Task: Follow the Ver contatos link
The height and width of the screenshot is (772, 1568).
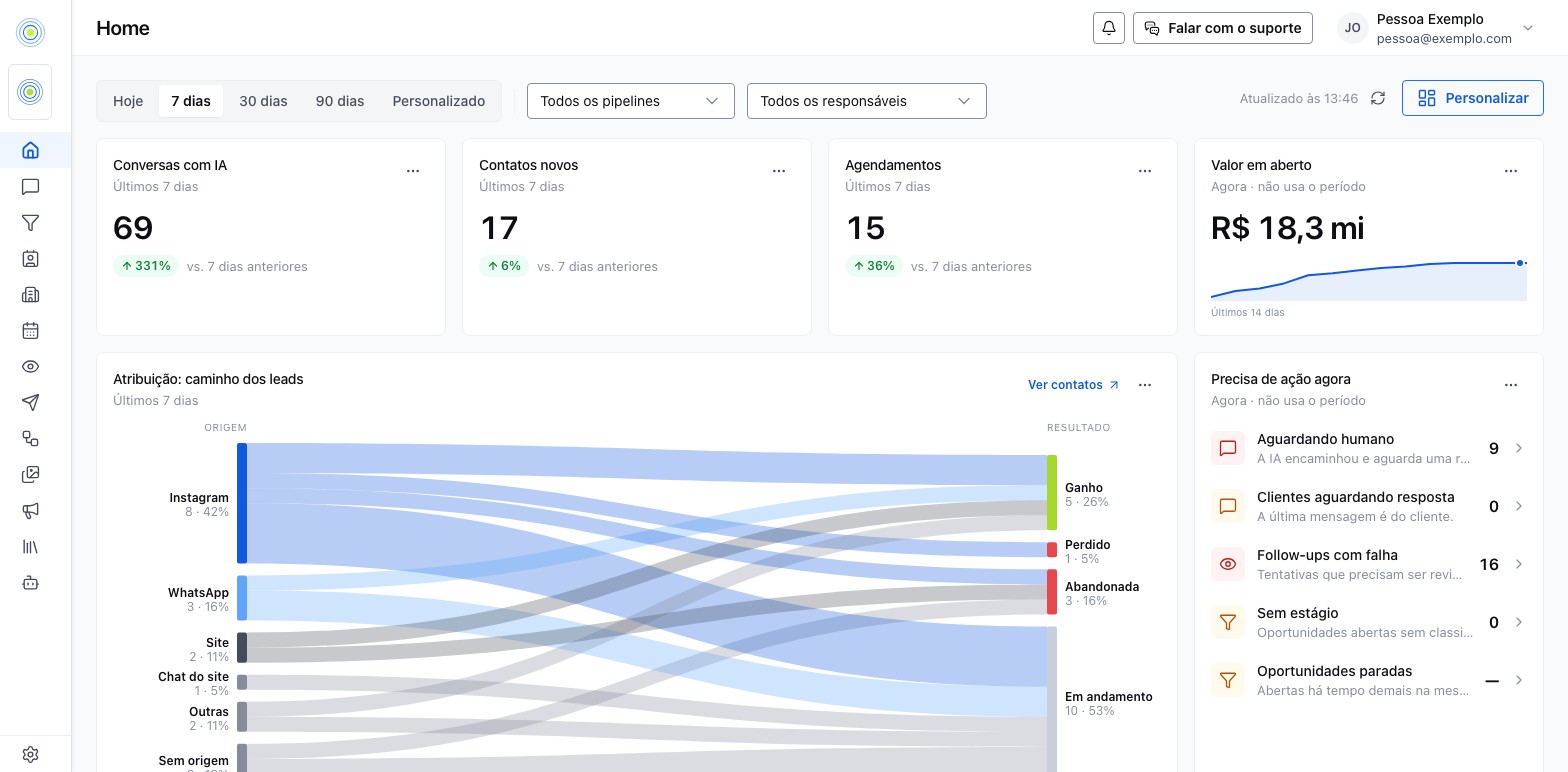Action: pyautogui.click(x=1073, y=385)
